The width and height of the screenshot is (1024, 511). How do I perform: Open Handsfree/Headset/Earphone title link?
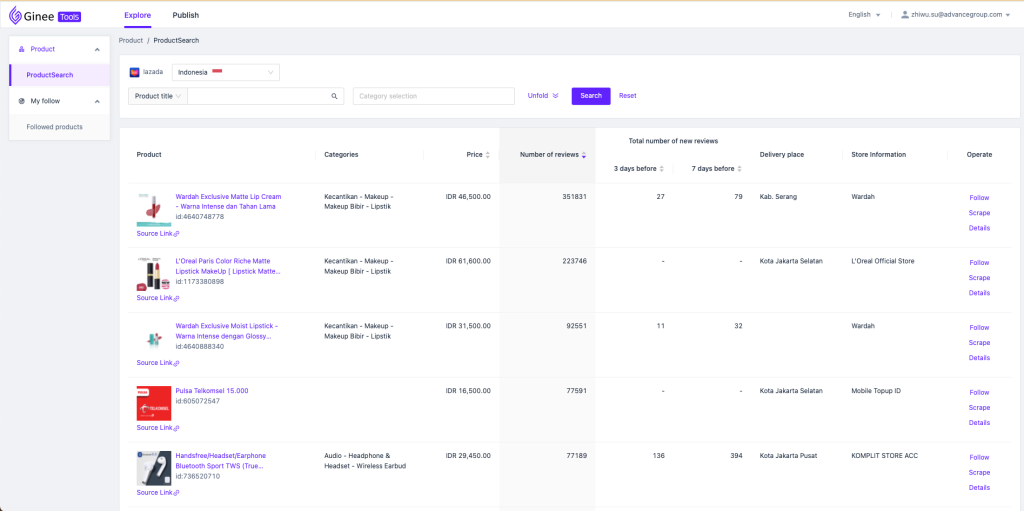click(x=221, y=461)
